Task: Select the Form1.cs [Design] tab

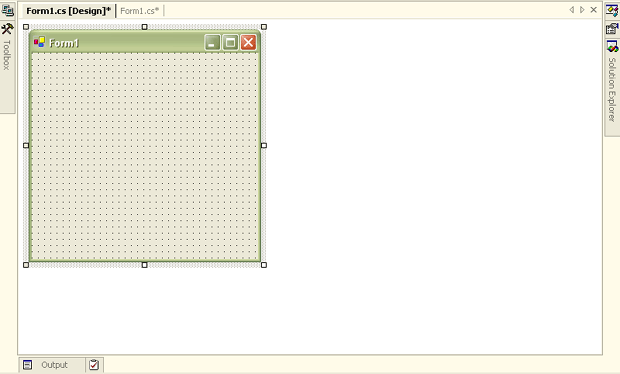Action: 68,11
